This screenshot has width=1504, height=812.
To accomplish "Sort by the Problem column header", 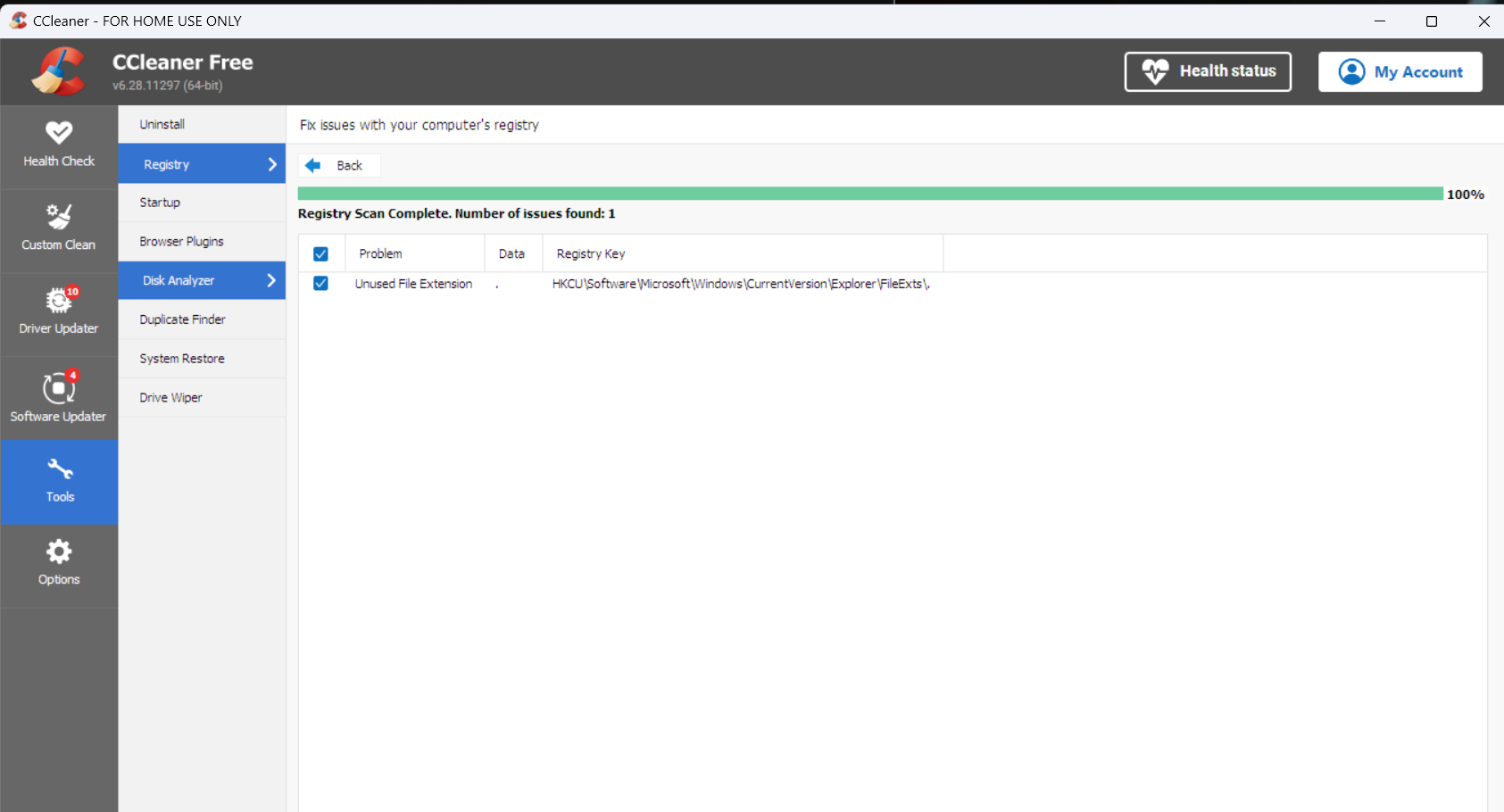I will pyautogui.click(x=415, y=254).
